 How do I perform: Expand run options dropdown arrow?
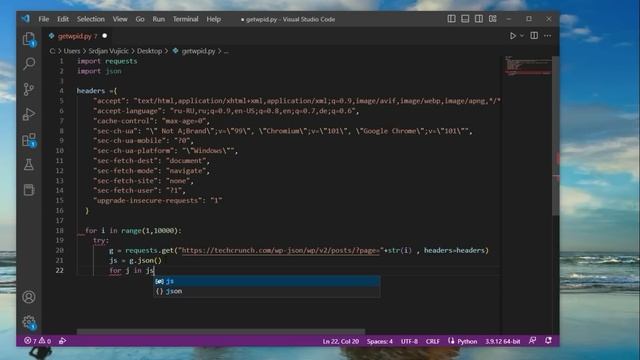pyautogui.click(x=522, y=36)
